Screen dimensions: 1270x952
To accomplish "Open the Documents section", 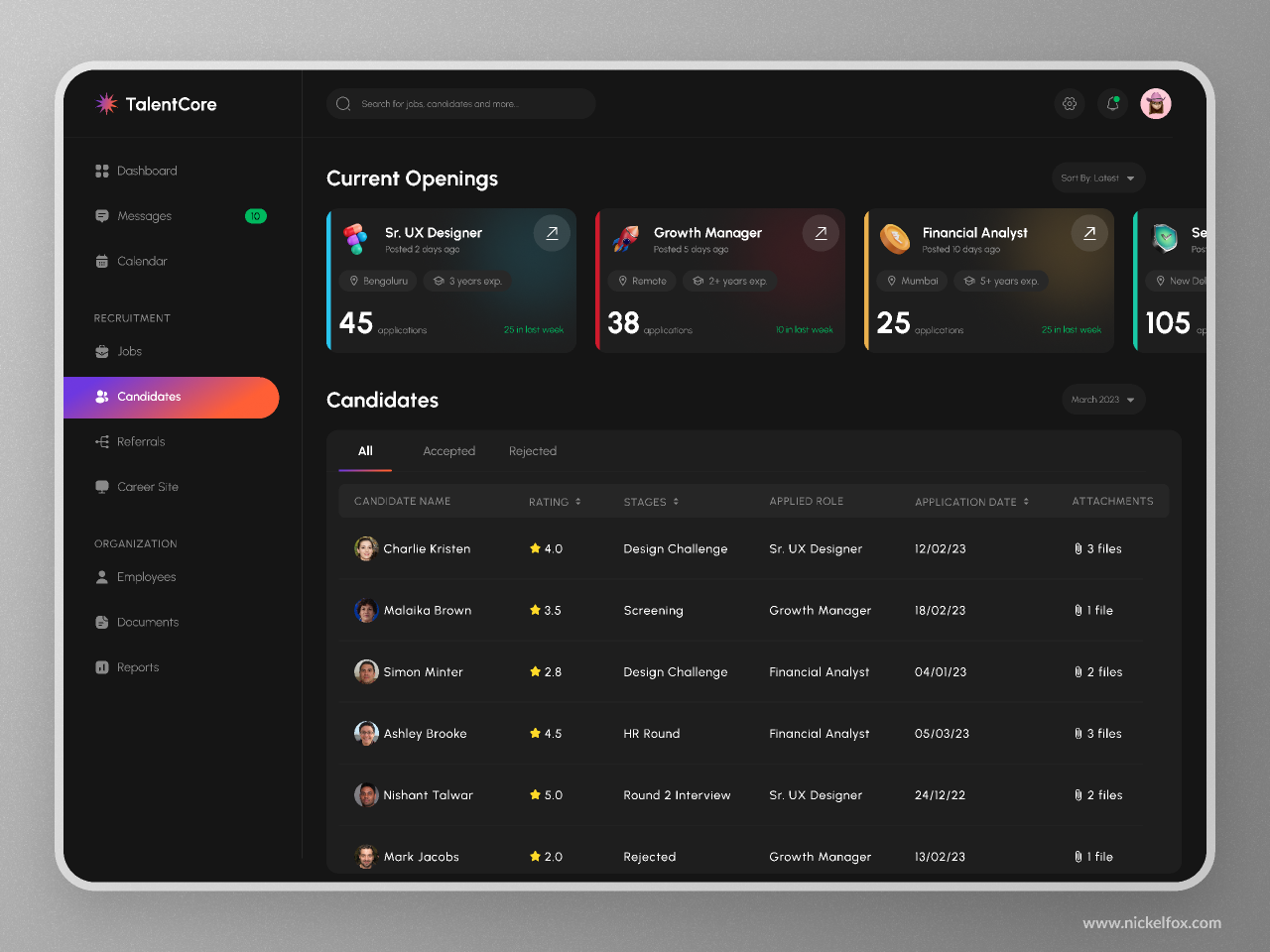I will (x=147, y=622).
